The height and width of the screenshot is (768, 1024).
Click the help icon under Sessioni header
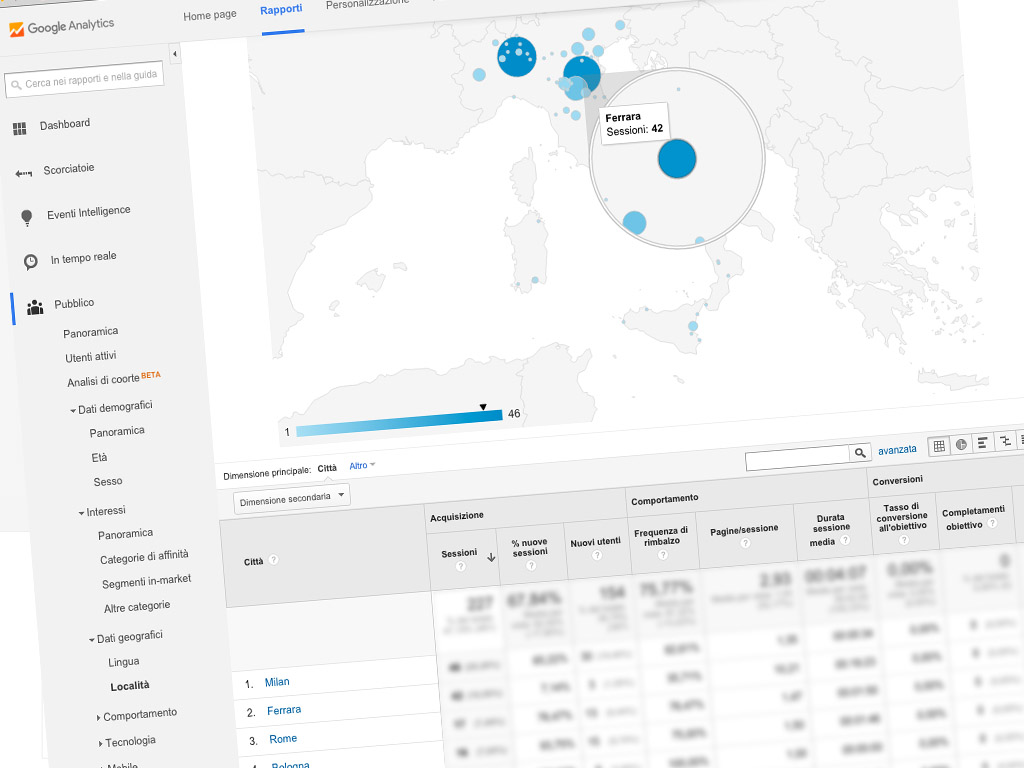pyautogui.click(x=460, y=566)
